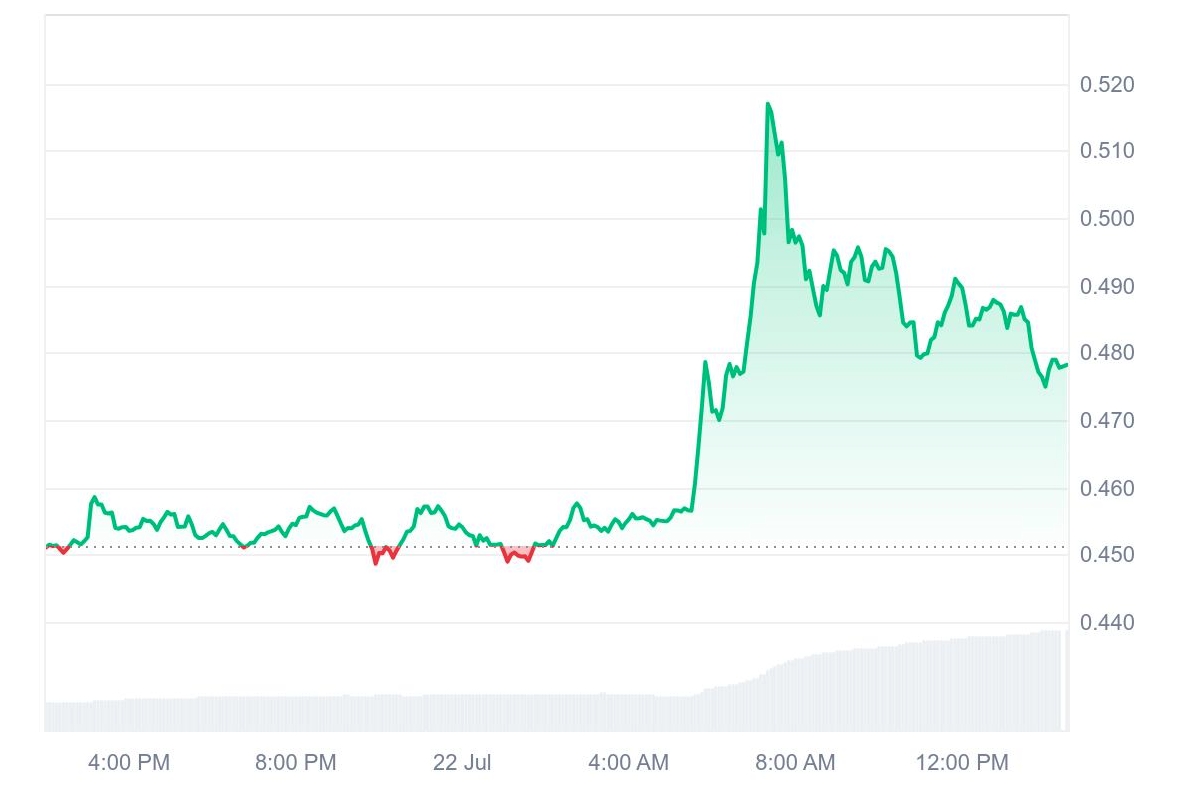
Task: Click the 0.460 price axis label
Action: 1107,489
